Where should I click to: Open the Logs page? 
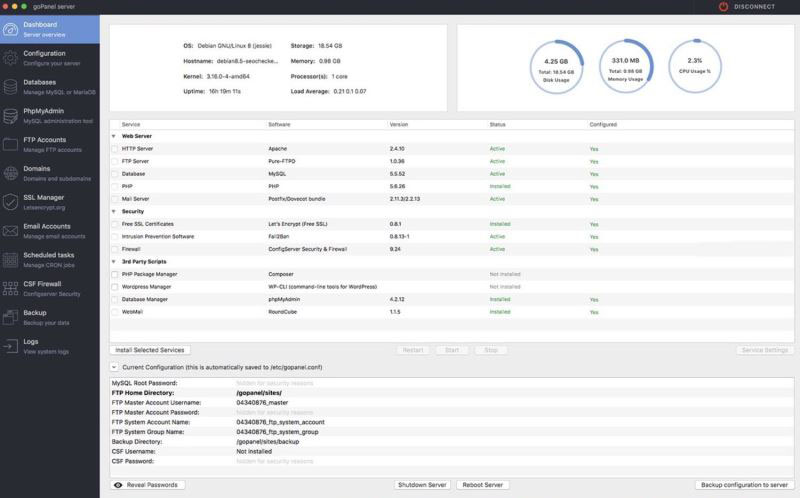pos(50,346)
